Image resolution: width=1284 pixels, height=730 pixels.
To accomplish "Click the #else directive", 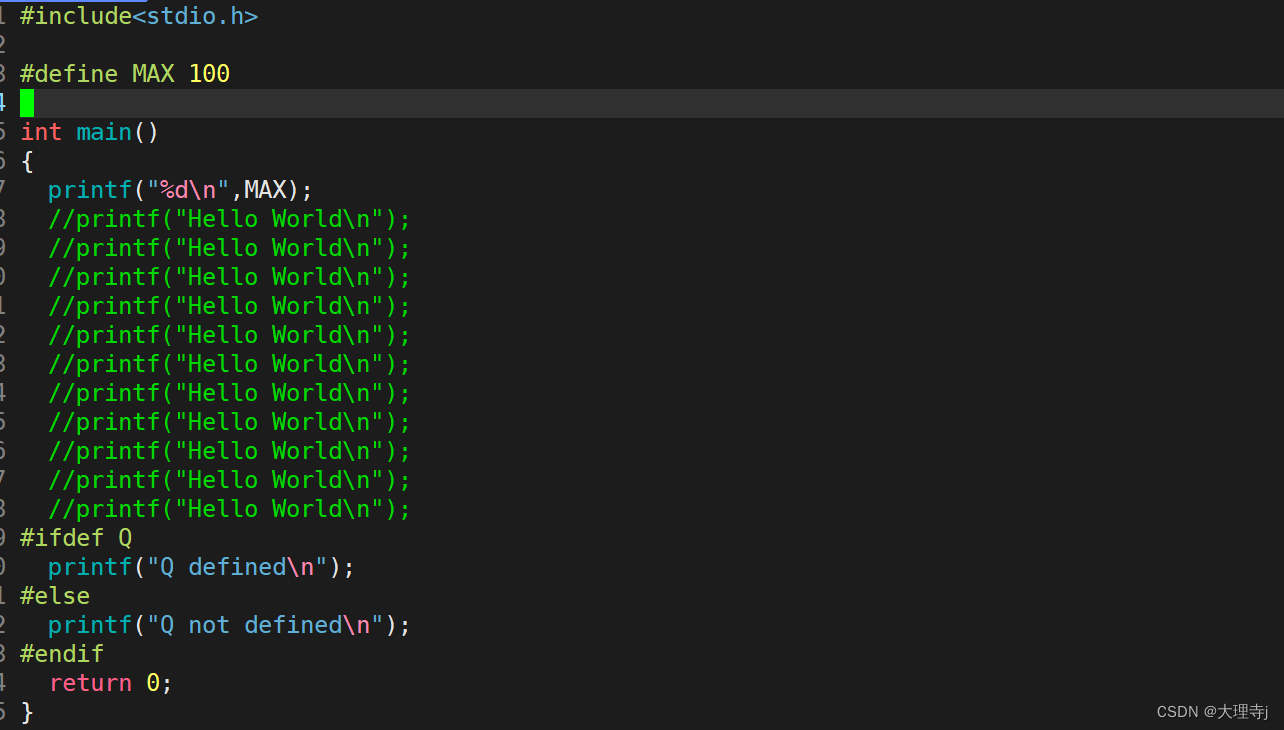I will tap(55, 596).
